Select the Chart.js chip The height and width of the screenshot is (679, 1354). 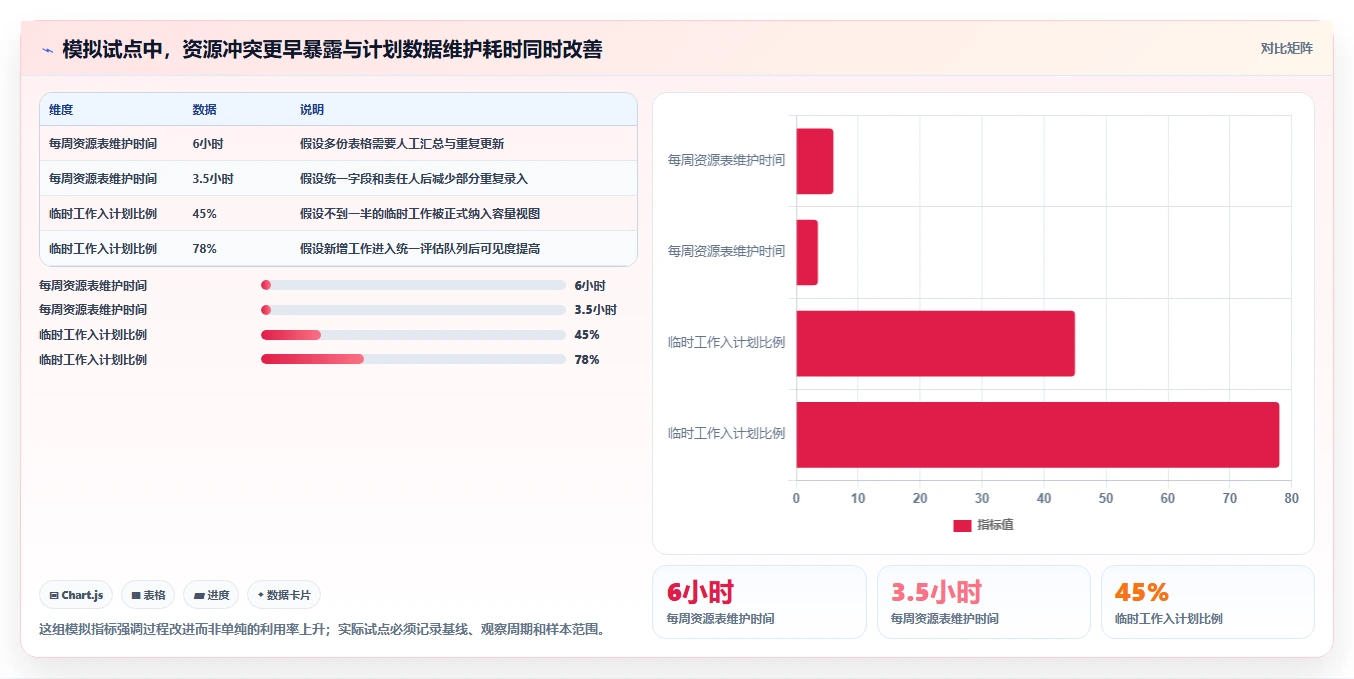point(77,595)
